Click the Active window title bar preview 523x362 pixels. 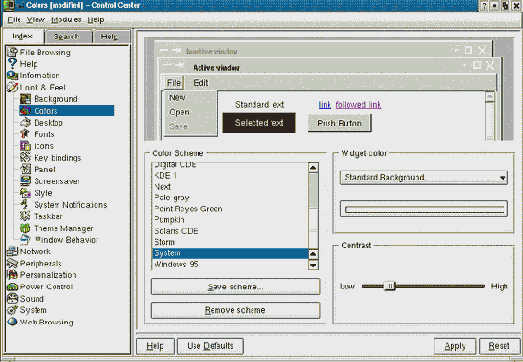coord(329,66)
